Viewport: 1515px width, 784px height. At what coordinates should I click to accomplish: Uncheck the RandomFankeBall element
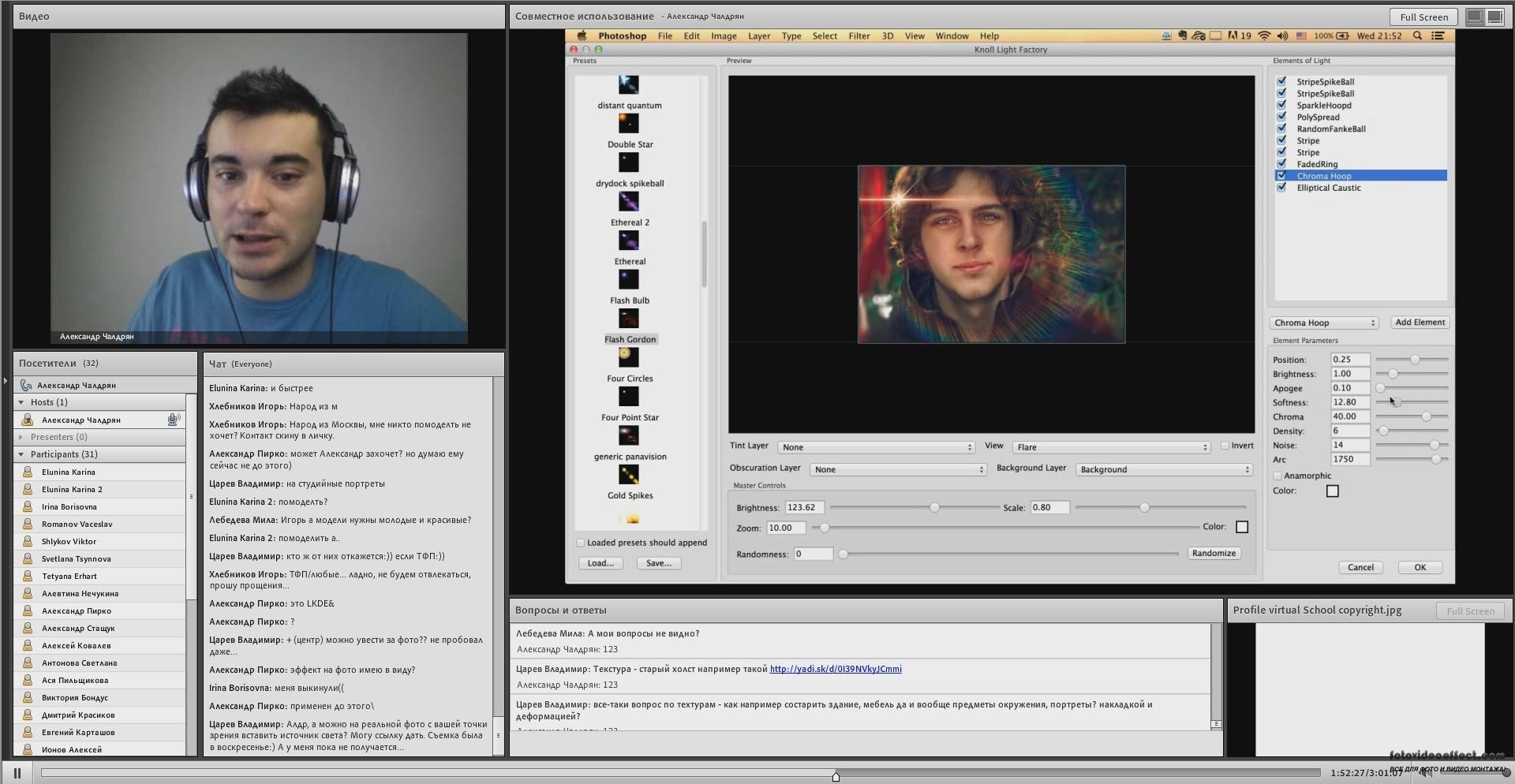[x=1281, y=129]
